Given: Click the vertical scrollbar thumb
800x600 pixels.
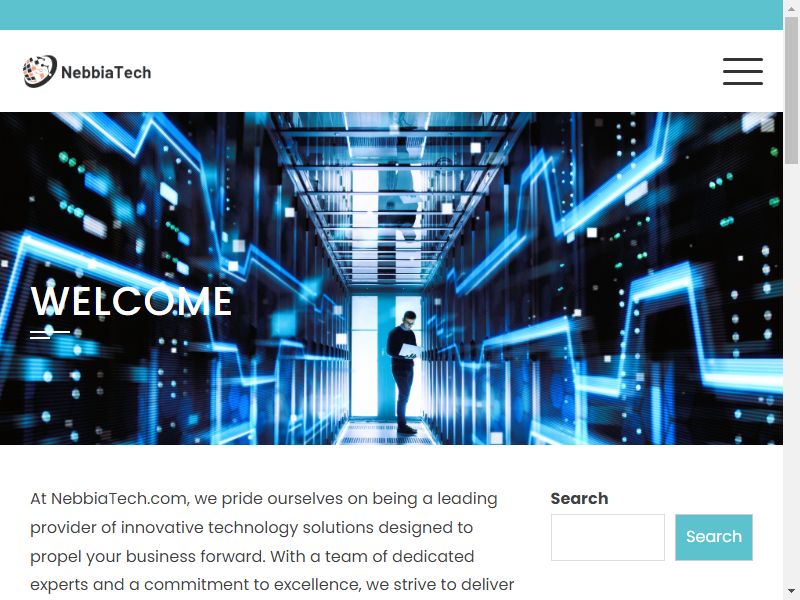Looking at the screenshot, I should tap(791, 89).
